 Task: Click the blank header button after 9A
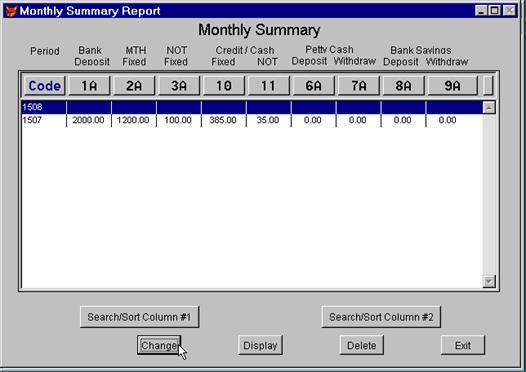coord(488,86)
